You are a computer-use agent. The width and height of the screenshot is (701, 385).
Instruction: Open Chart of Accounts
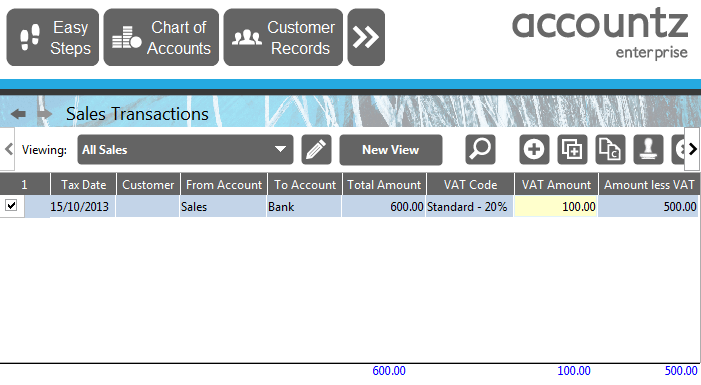161,38
